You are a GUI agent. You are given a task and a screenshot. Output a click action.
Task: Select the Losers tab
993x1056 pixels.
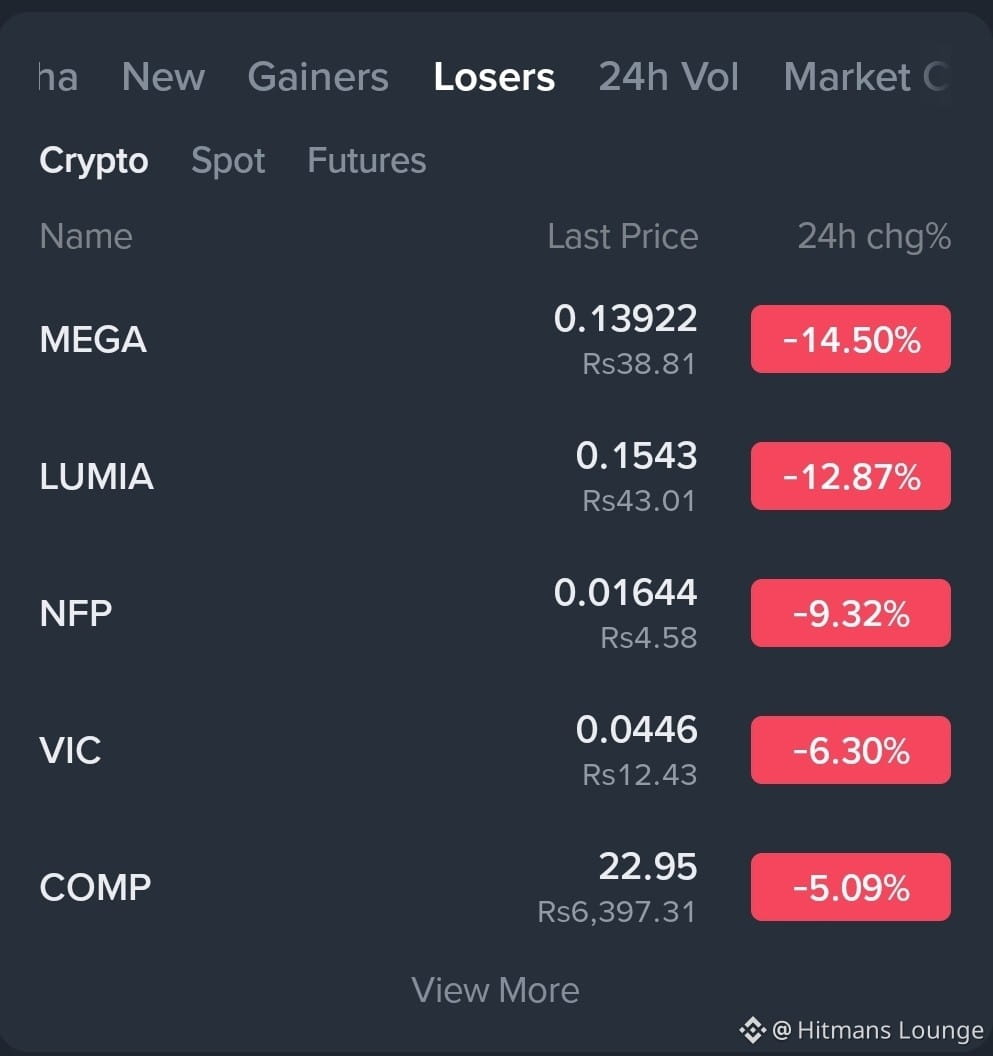[494, 77]
